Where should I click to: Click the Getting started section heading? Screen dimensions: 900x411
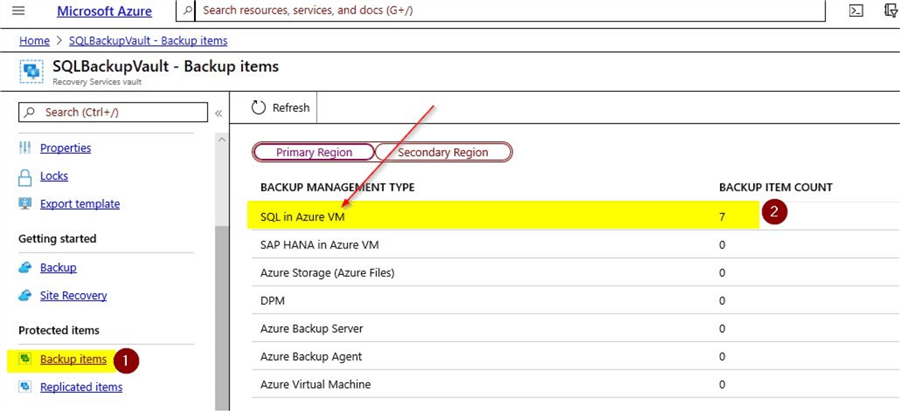point(57,238)
